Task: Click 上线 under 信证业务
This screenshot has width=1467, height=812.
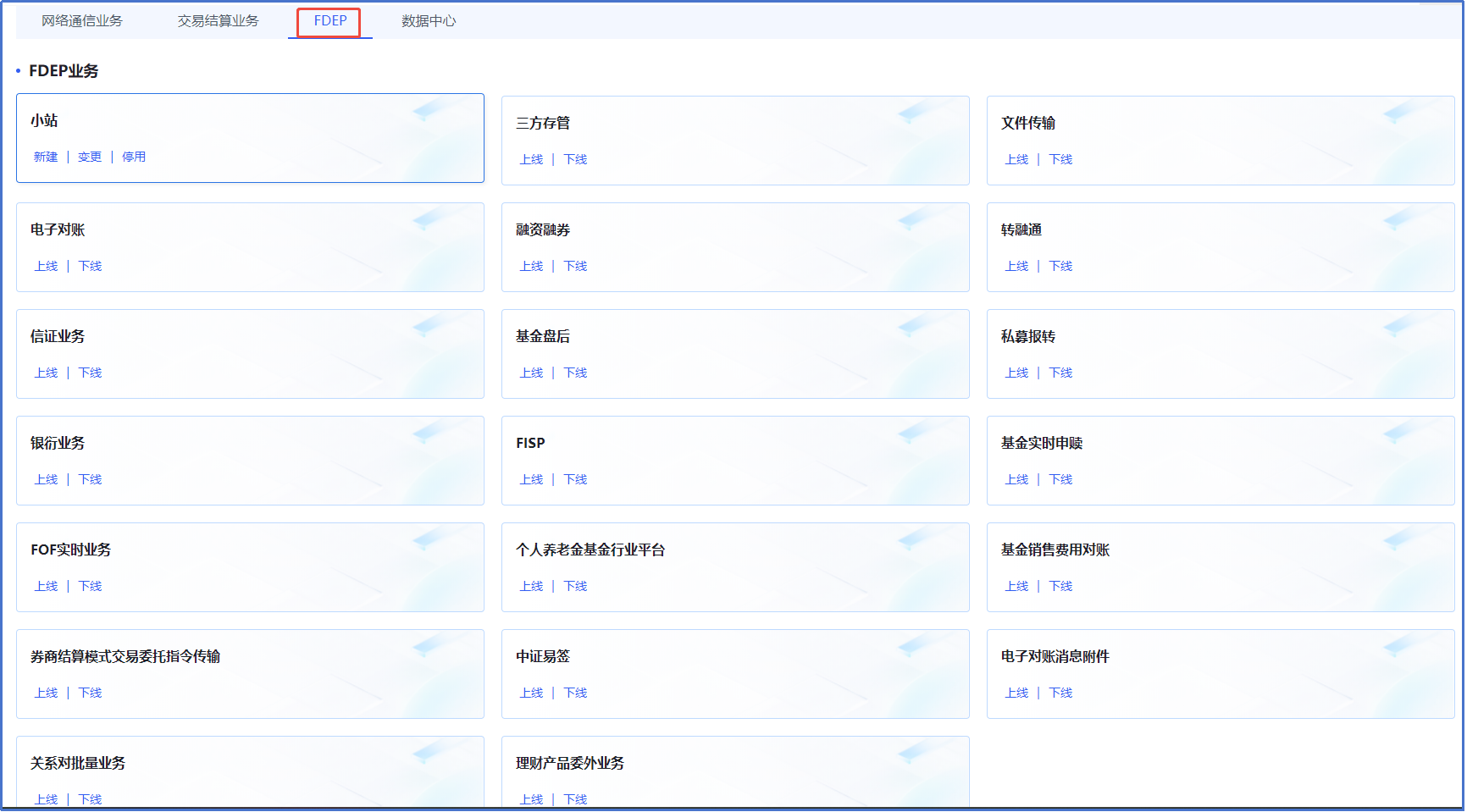Action: pos(47,373)
